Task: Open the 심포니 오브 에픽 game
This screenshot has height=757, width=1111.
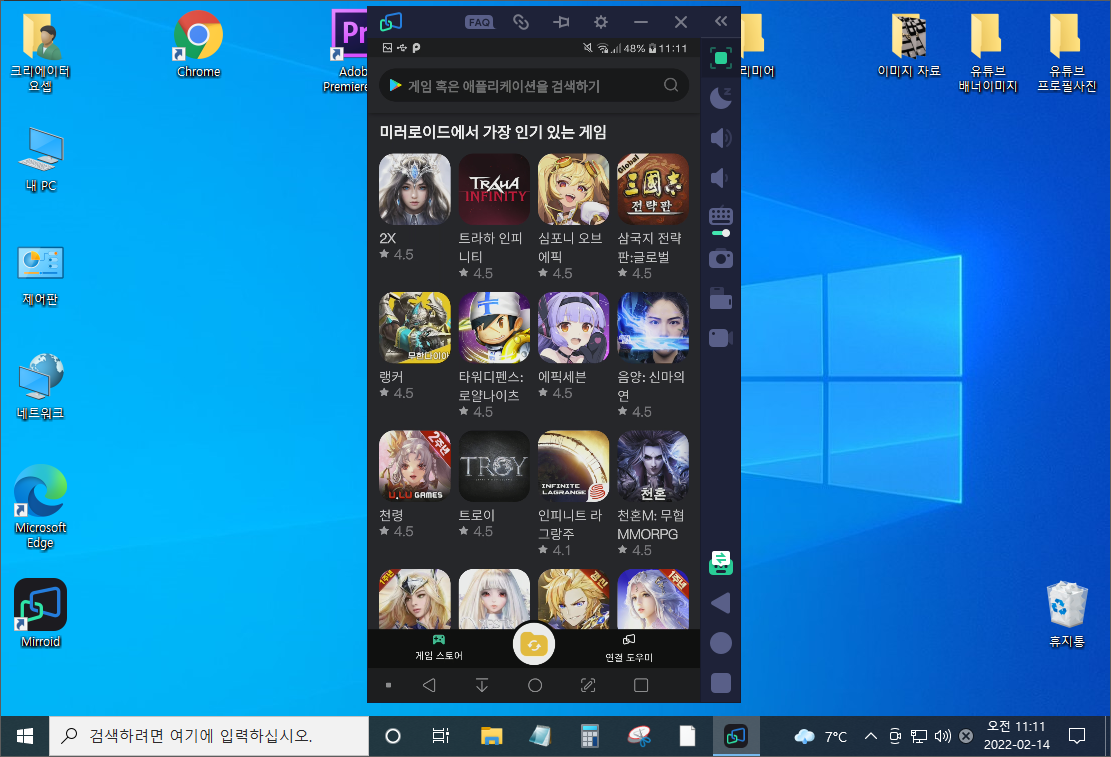Action: (573, 189)
